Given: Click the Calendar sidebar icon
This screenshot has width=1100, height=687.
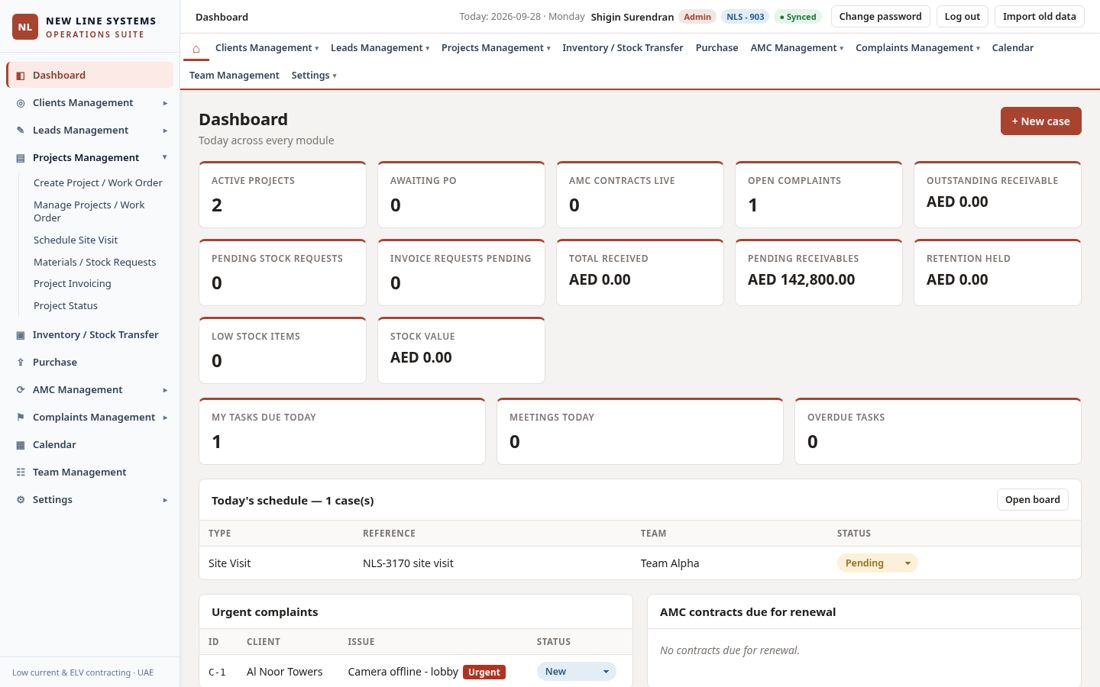Looking at the screenshot, I should point(20,445).
